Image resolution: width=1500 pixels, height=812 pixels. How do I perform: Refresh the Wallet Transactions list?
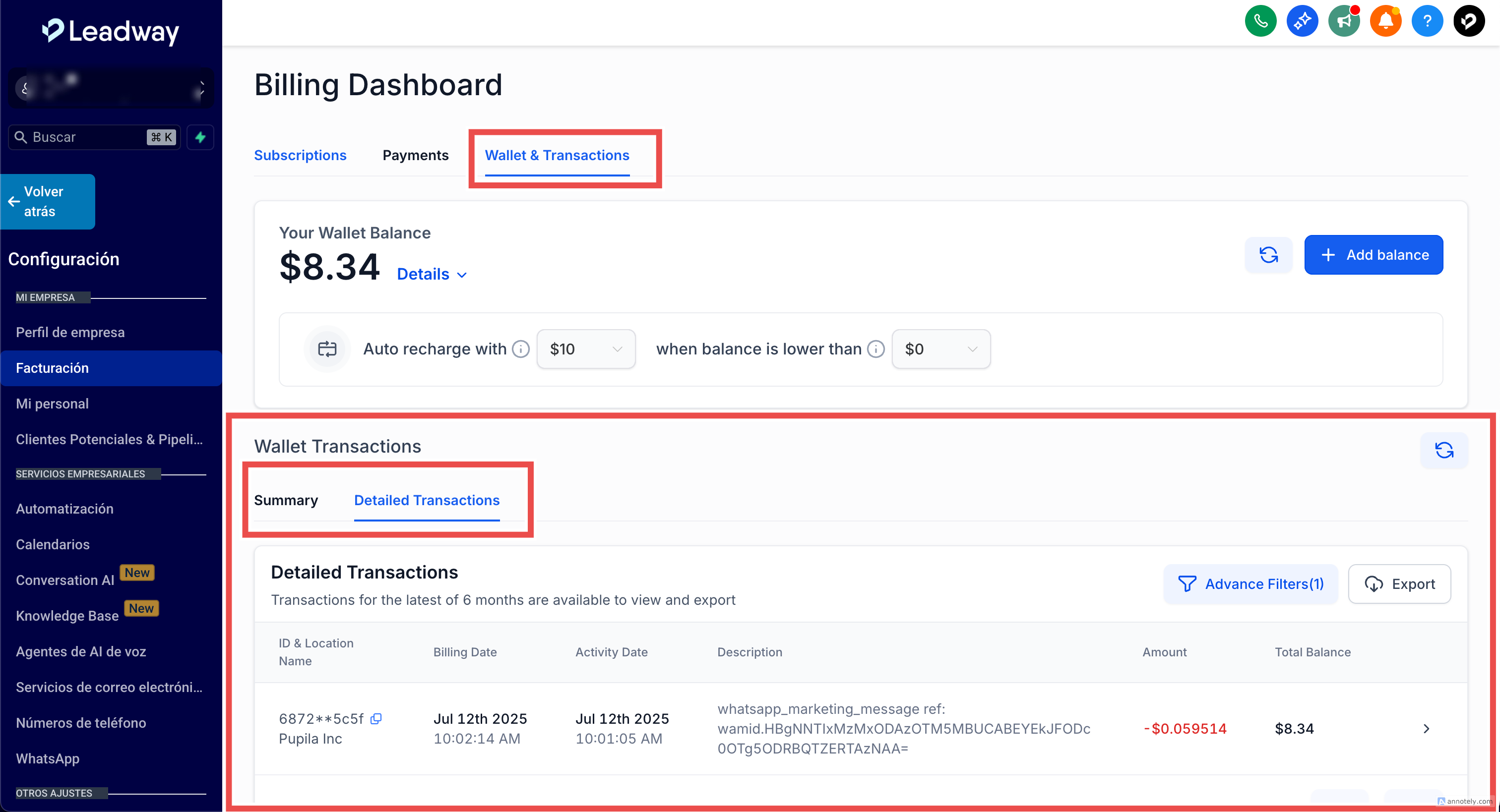1443,450
